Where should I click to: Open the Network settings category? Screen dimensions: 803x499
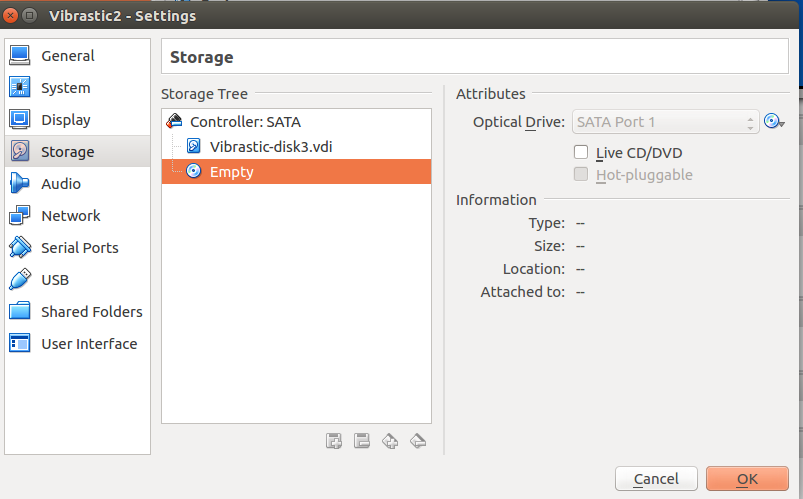[70, 216]
